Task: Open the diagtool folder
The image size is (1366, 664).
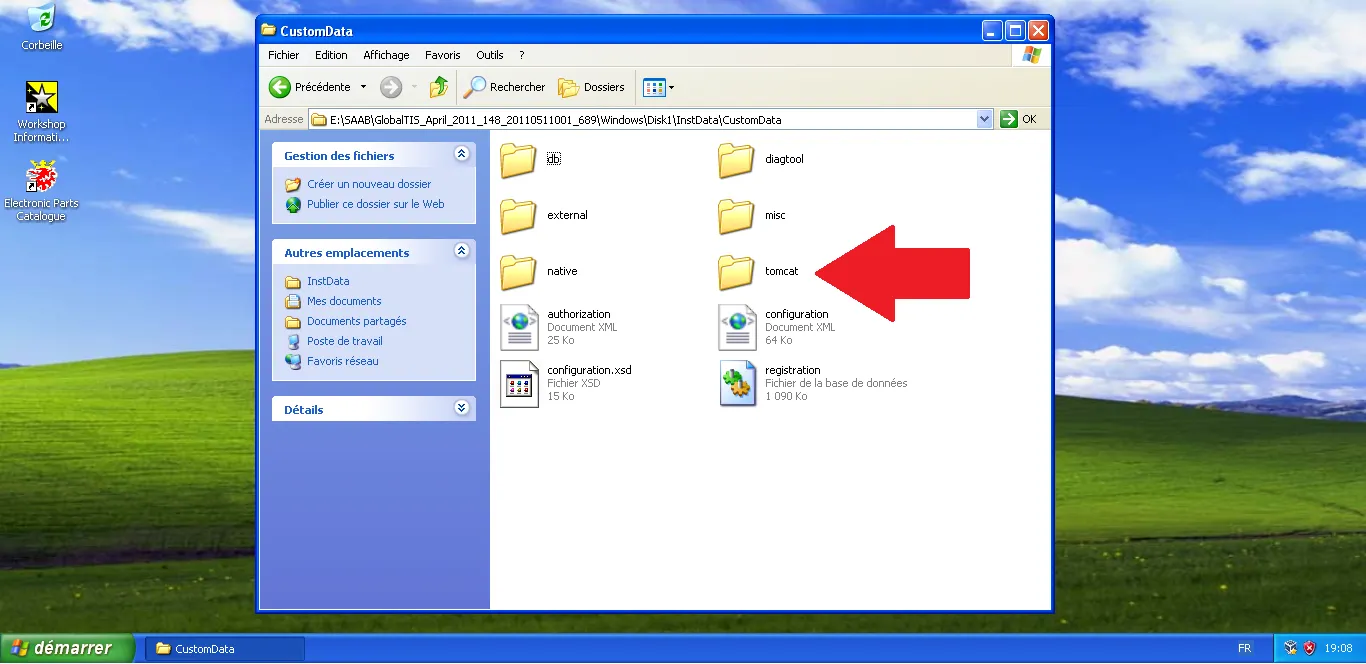Action: (737, 159)
